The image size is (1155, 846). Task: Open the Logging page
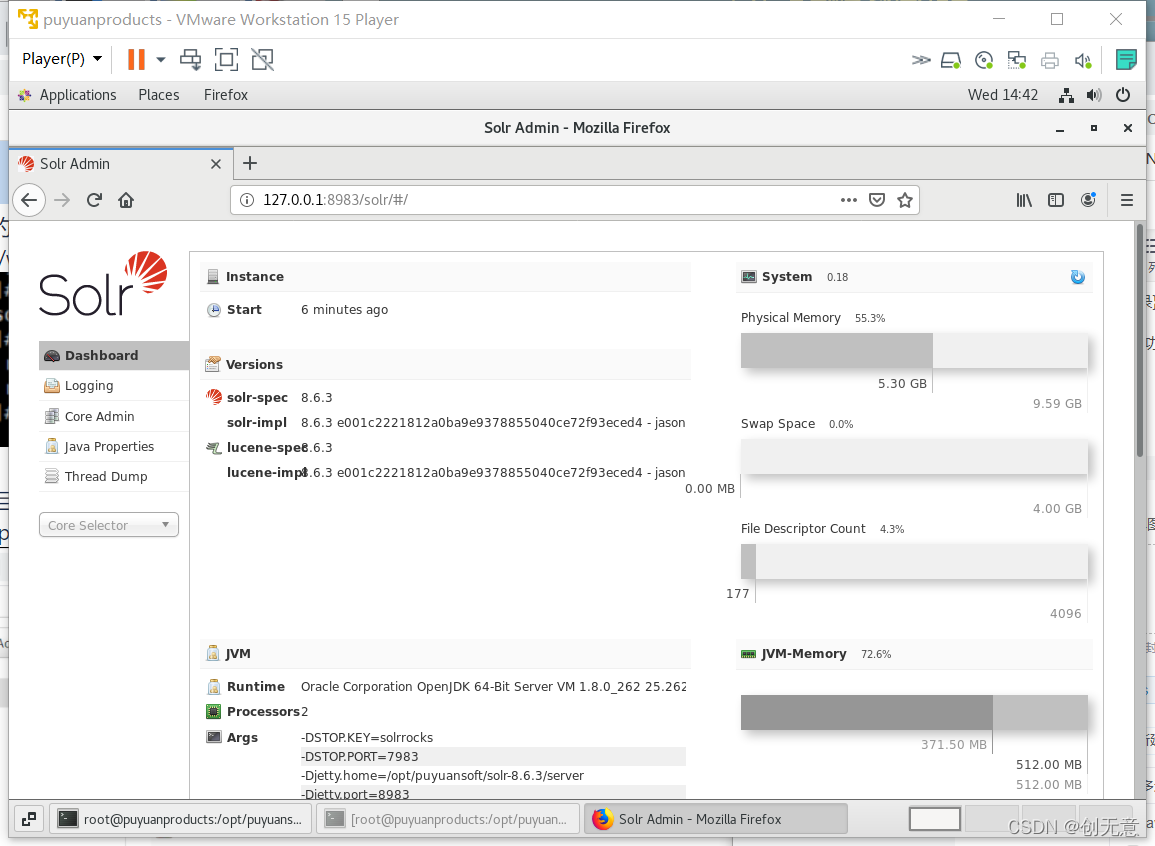(x=114, y=386)
